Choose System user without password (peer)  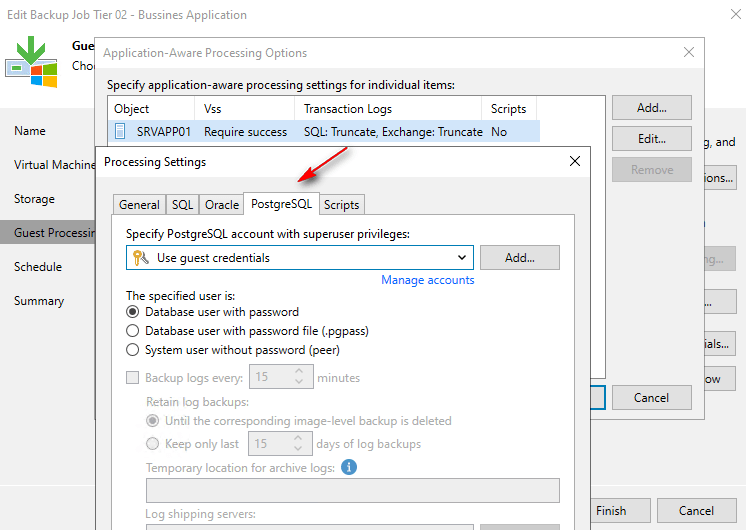[x=133, y=350]
